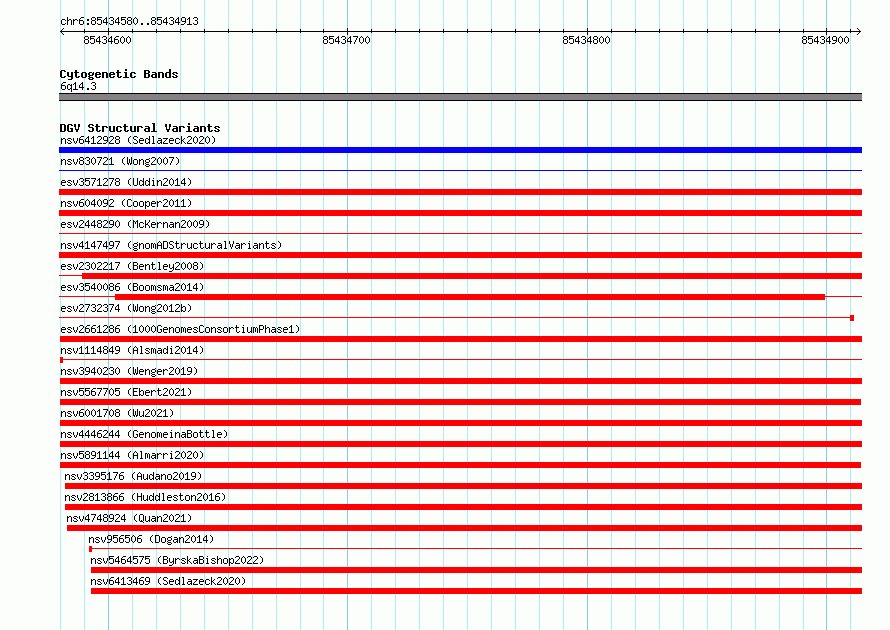Click the 85434700 ruler position label
The width and height of the screenshot is (890, 630).
(346, 40)
